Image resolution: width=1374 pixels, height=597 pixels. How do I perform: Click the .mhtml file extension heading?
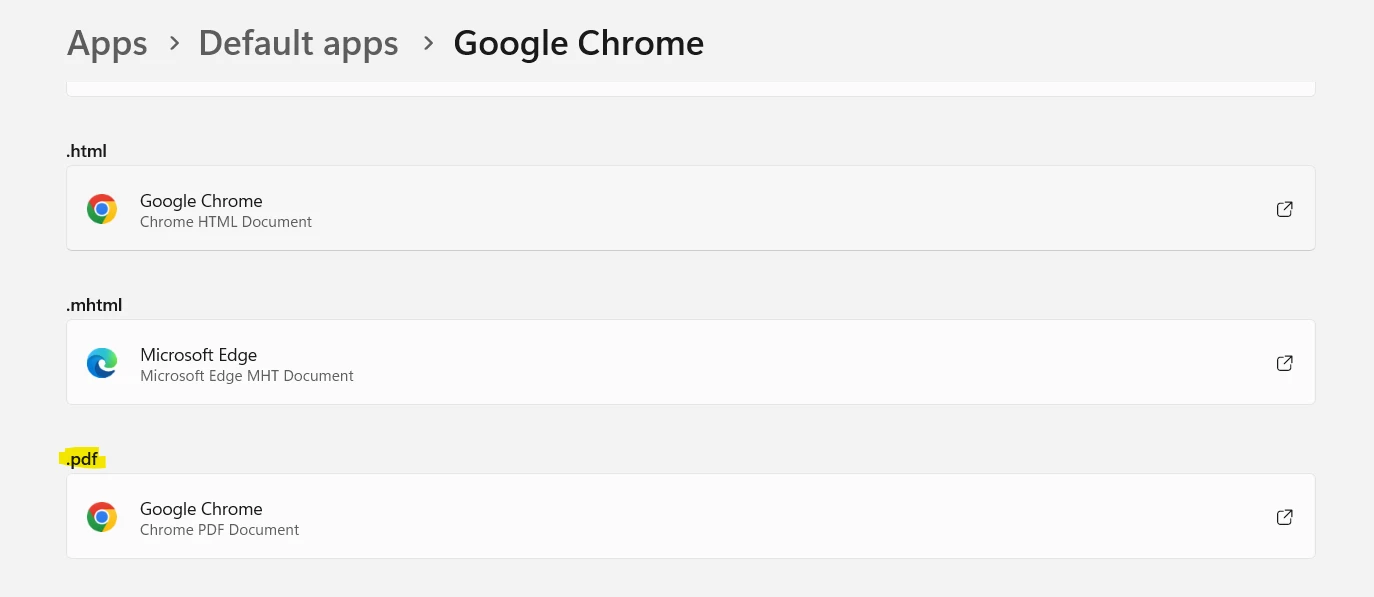(x=94, y=304)
